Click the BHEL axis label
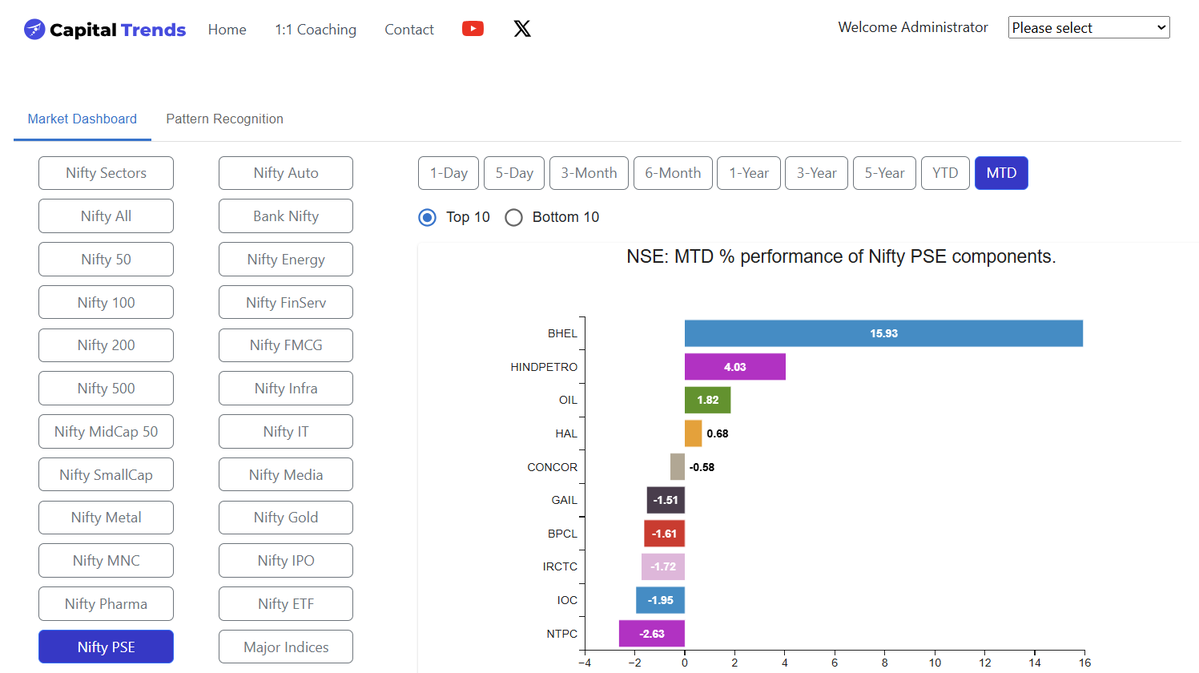 click(562, 333)
